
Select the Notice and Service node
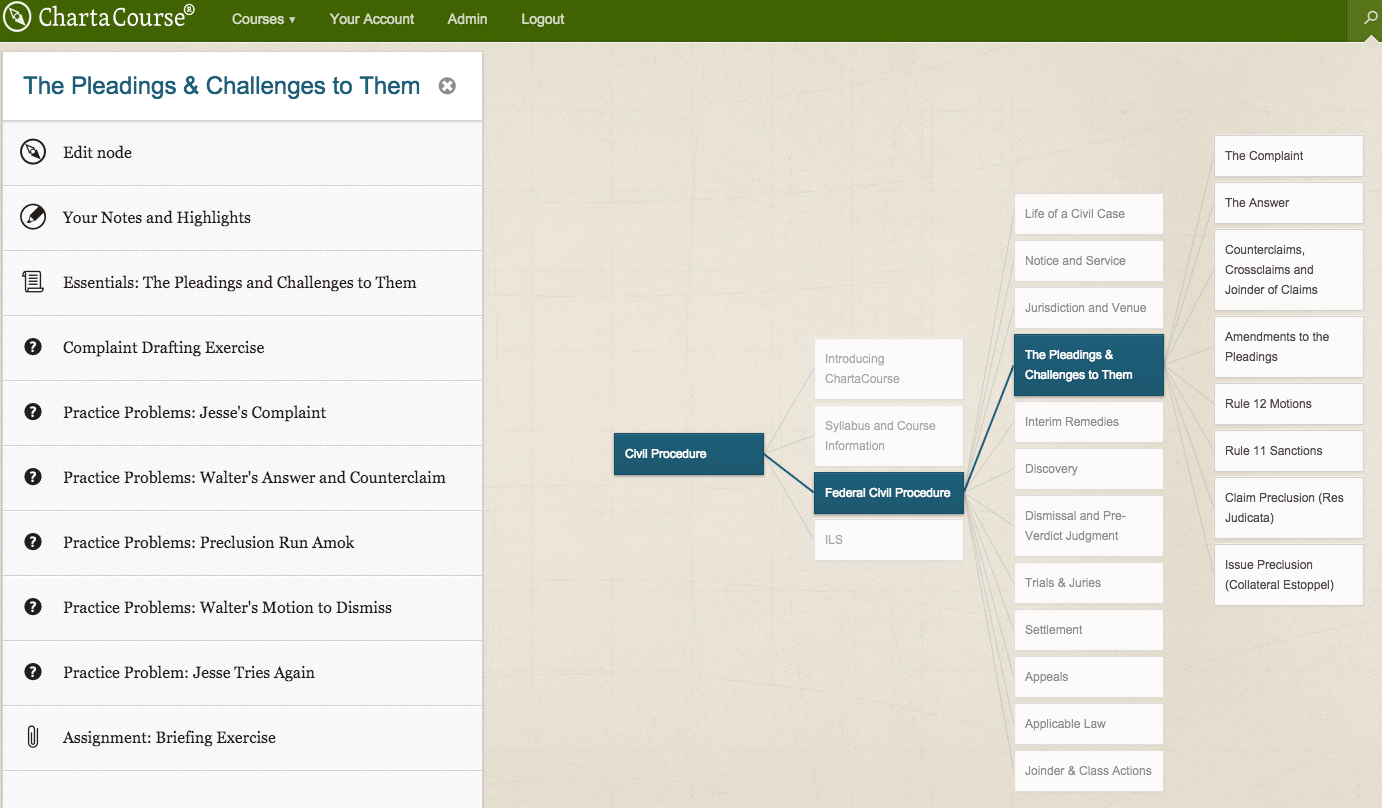(1089, 261)
